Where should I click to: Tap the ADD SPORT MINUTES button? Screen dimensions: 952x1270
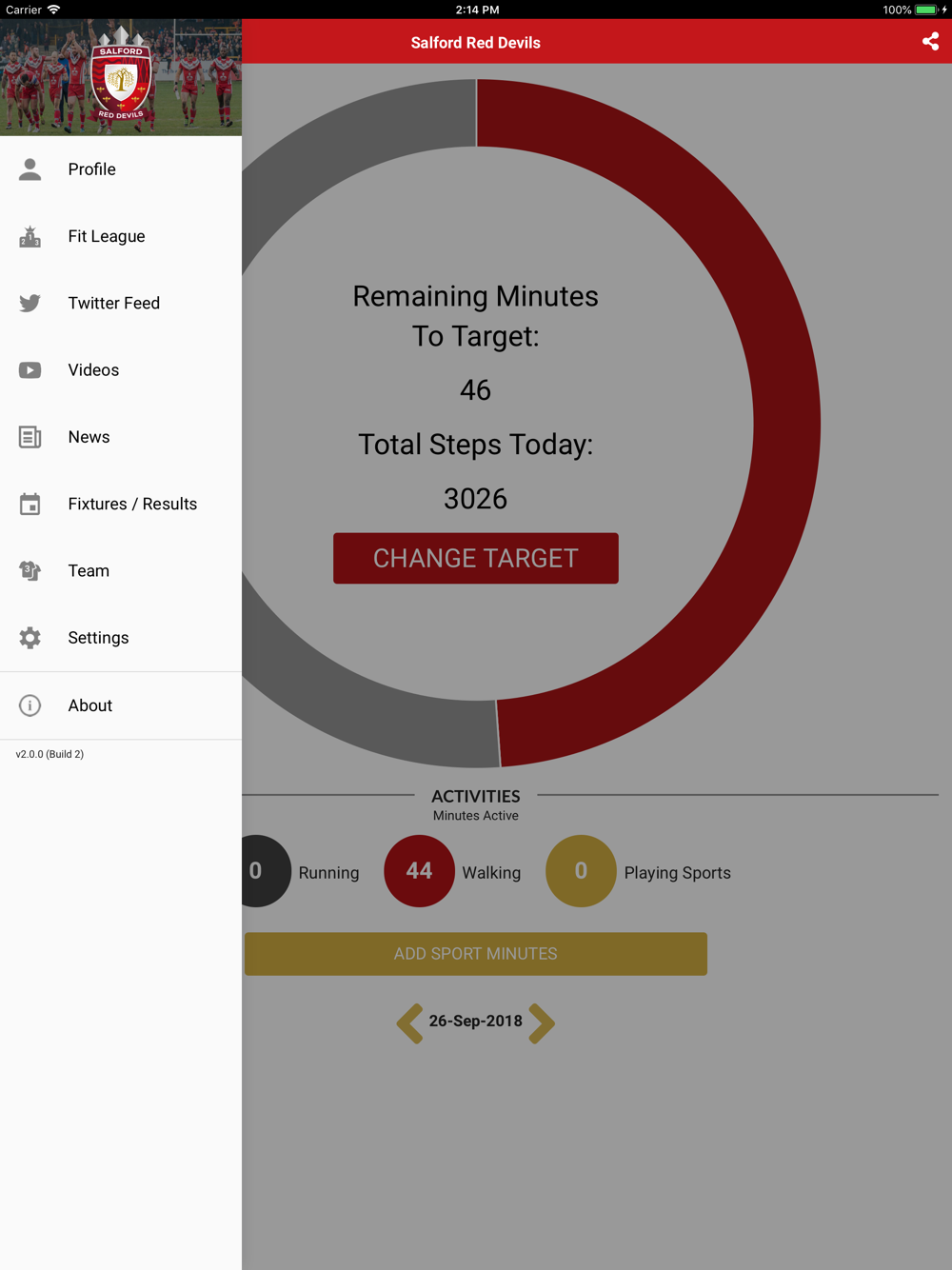pos(476,954)
